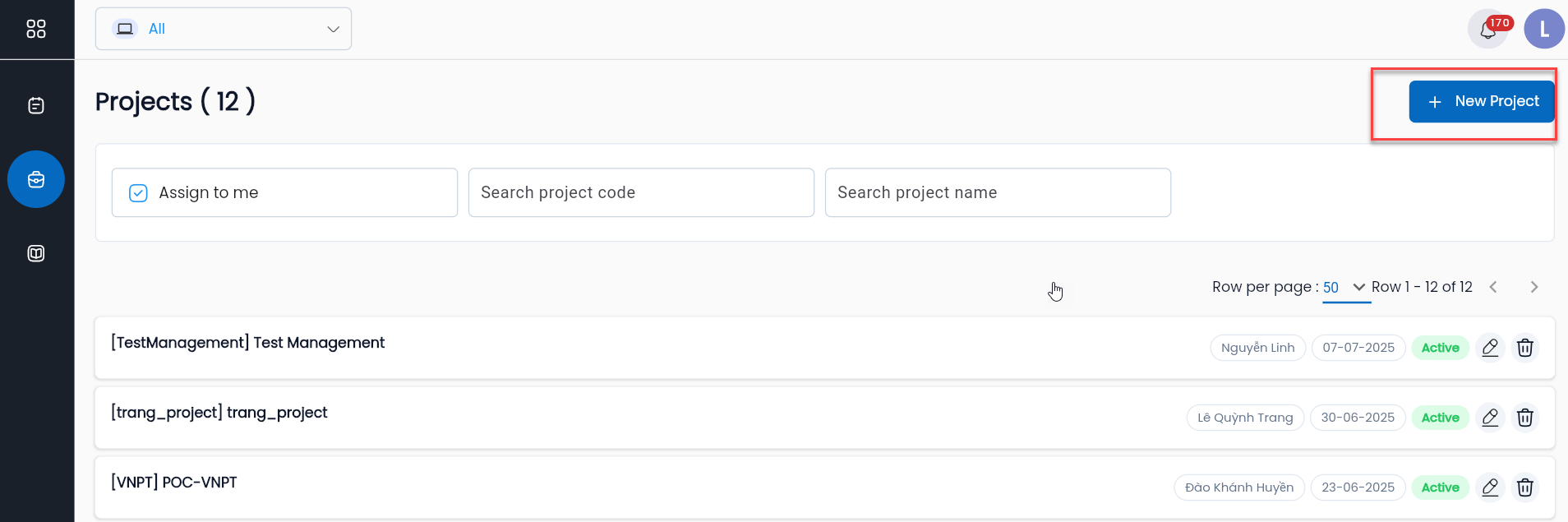Edit the Test Management project
This screenshot has width=1568, height=522.
(1490, 348)
